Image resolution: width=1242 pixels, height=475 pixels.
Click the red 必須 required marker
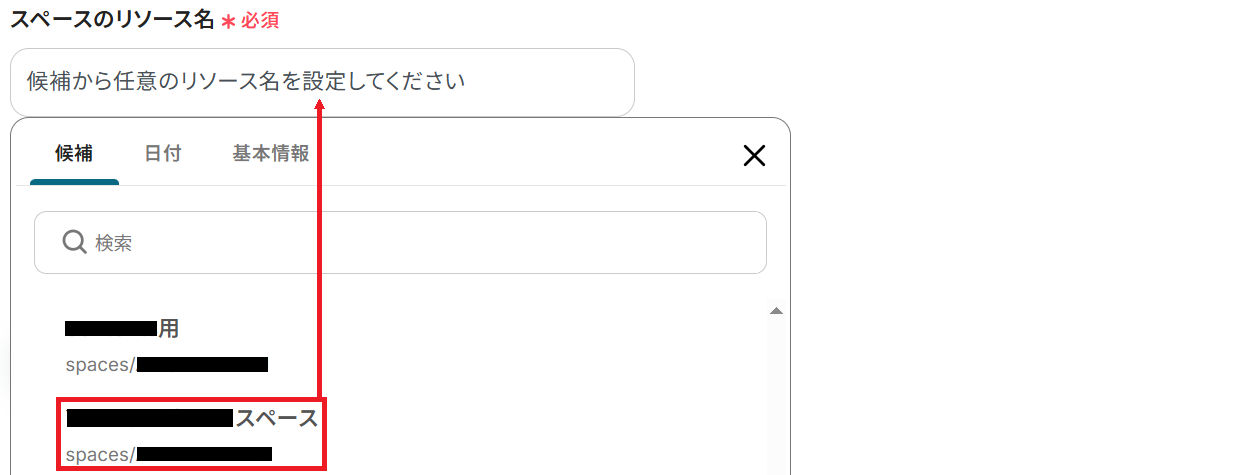point(260,21)
